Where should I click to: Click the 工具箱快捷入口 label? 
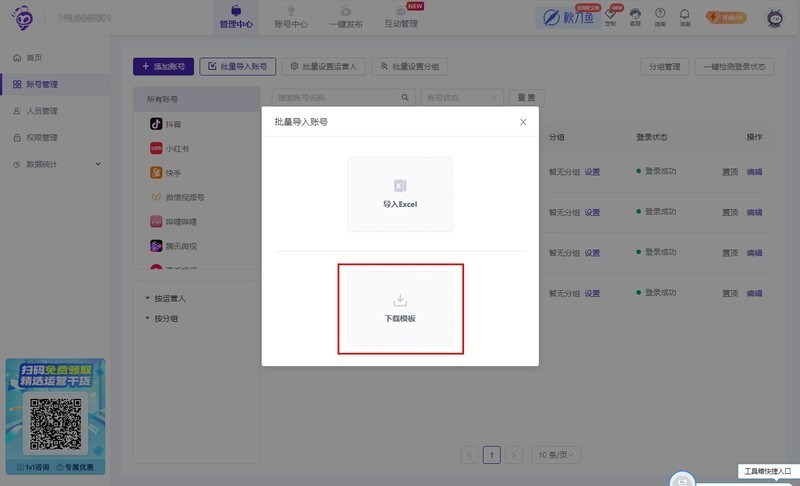[768, 471]
